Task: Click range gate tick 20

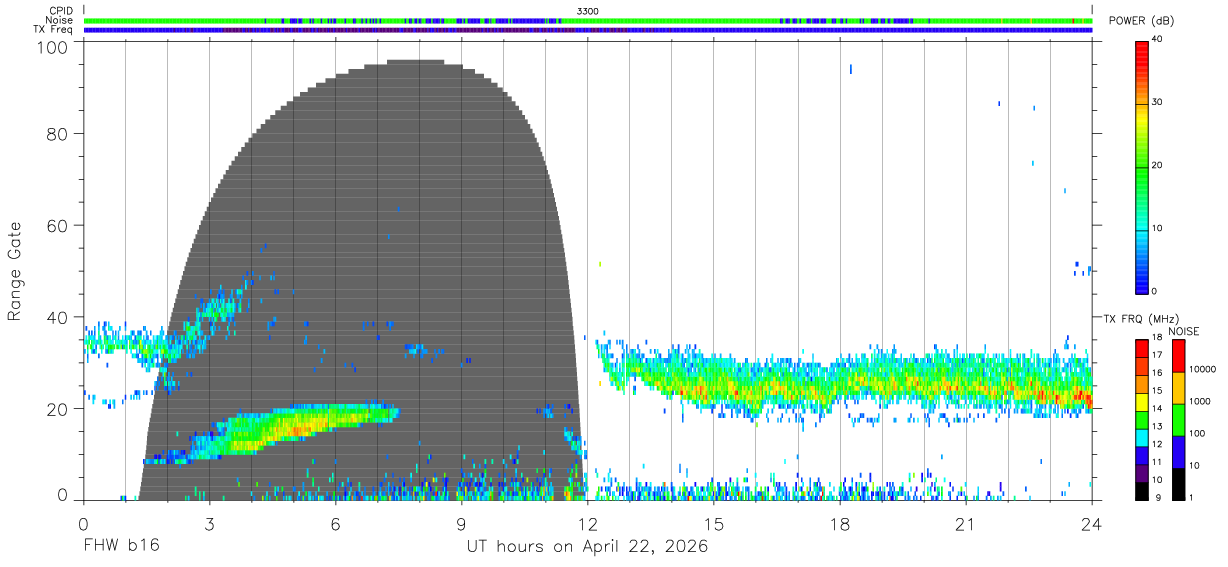Action: click(x=59, y=409)
